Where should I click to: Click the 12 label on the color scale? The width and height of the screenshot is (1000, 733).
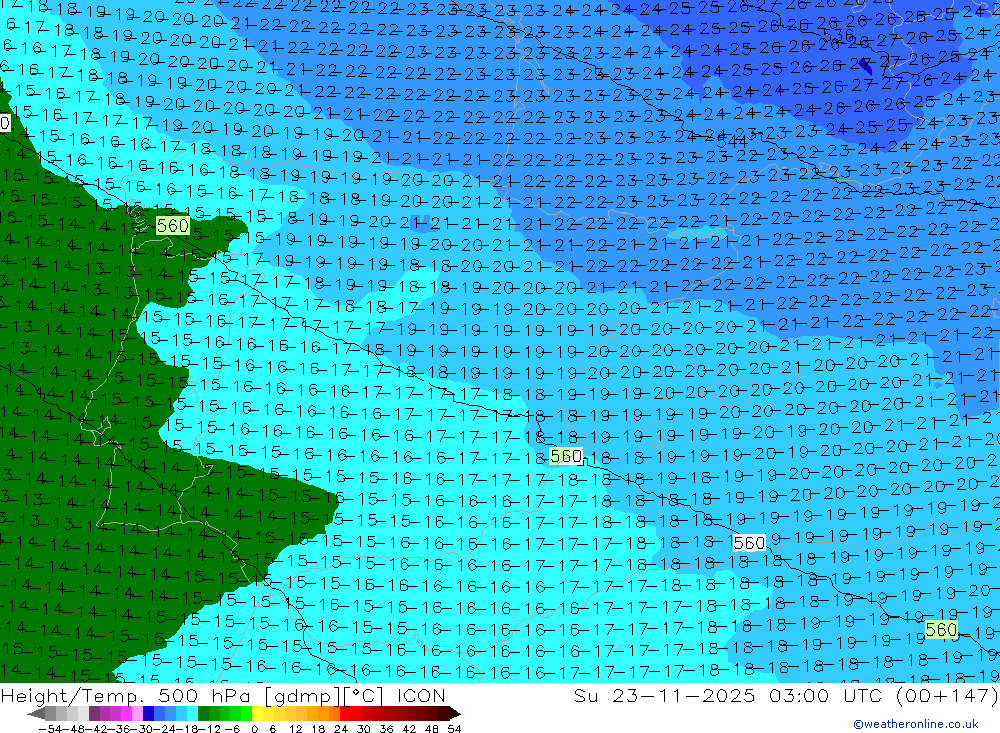(296, 729)
